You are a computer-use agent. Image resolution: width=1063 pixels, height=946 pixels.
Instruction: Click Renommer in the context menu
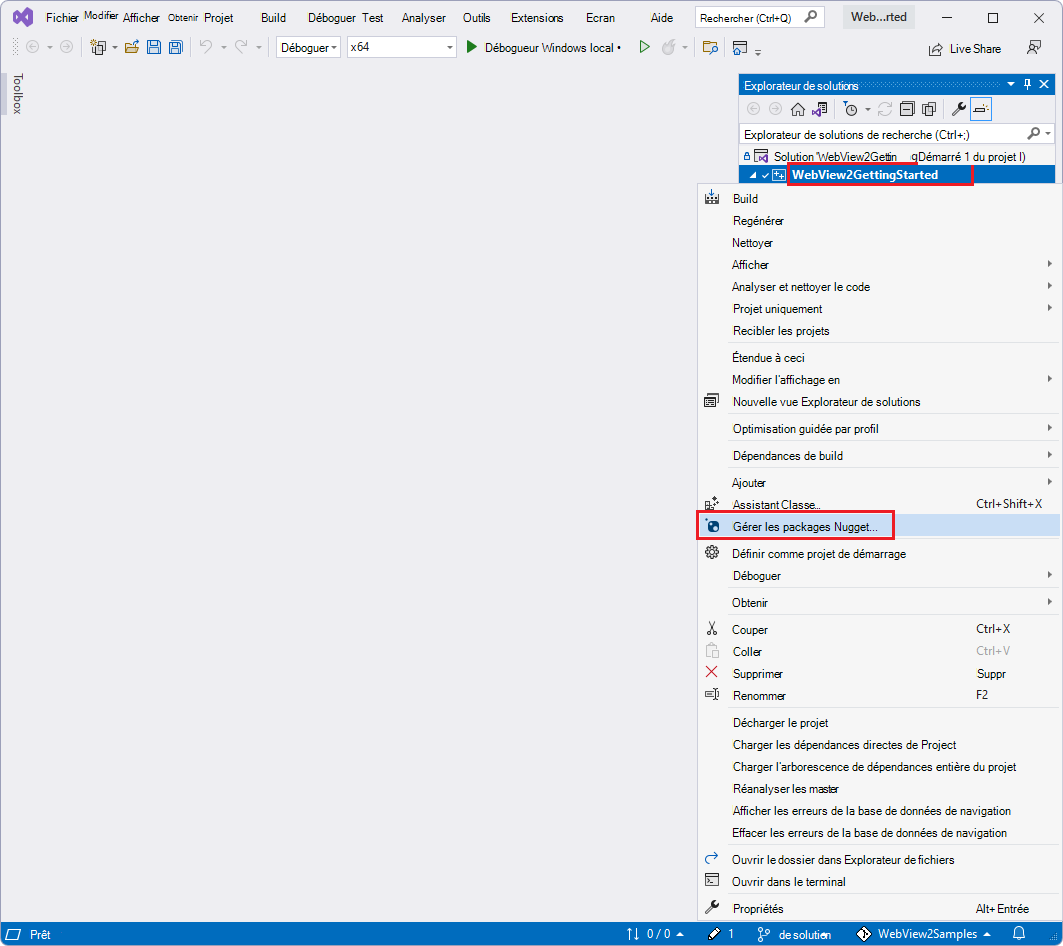click(x=758, y=695)
